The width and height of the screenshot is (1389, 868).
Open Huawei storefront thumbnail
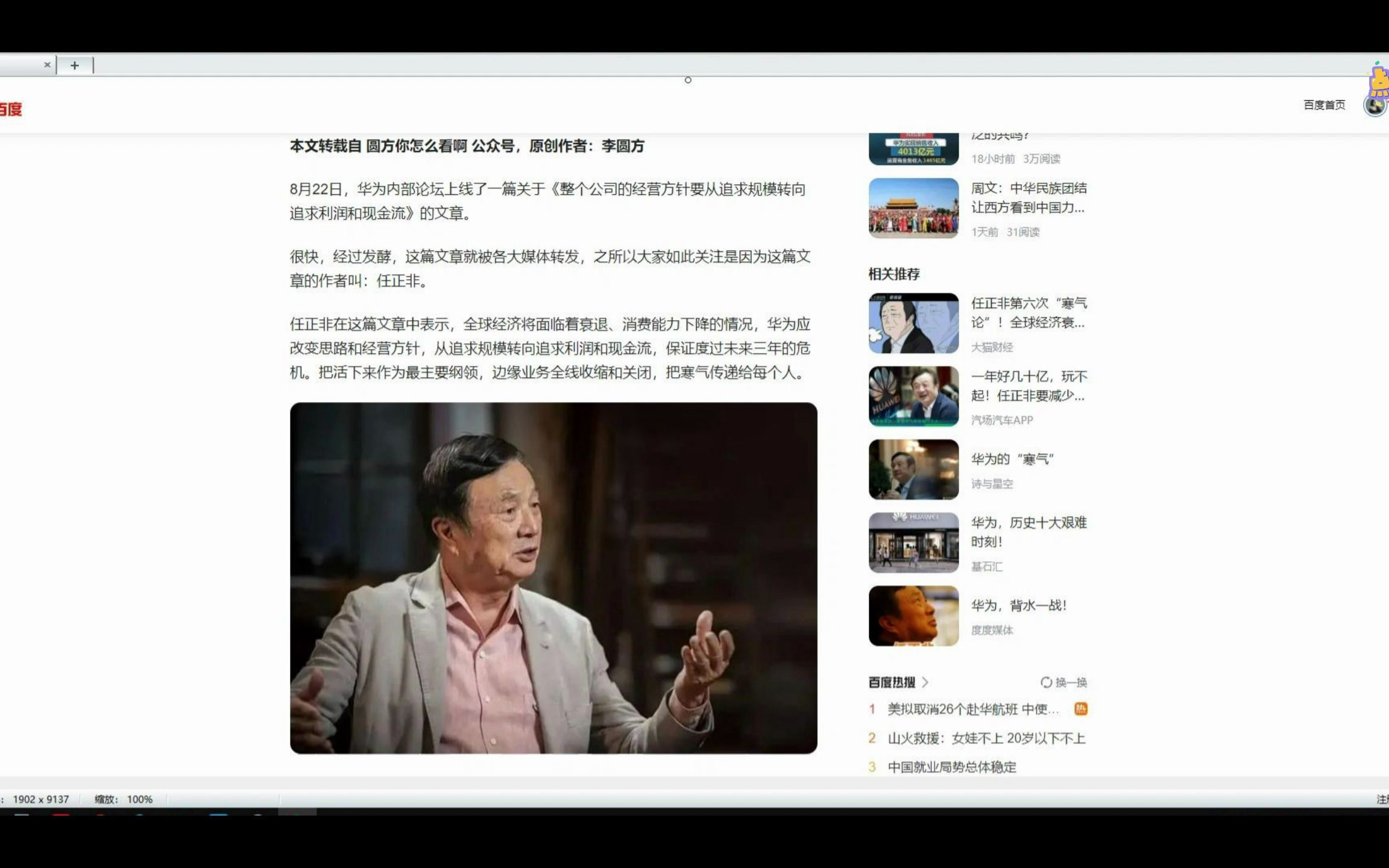click(913, 542)
